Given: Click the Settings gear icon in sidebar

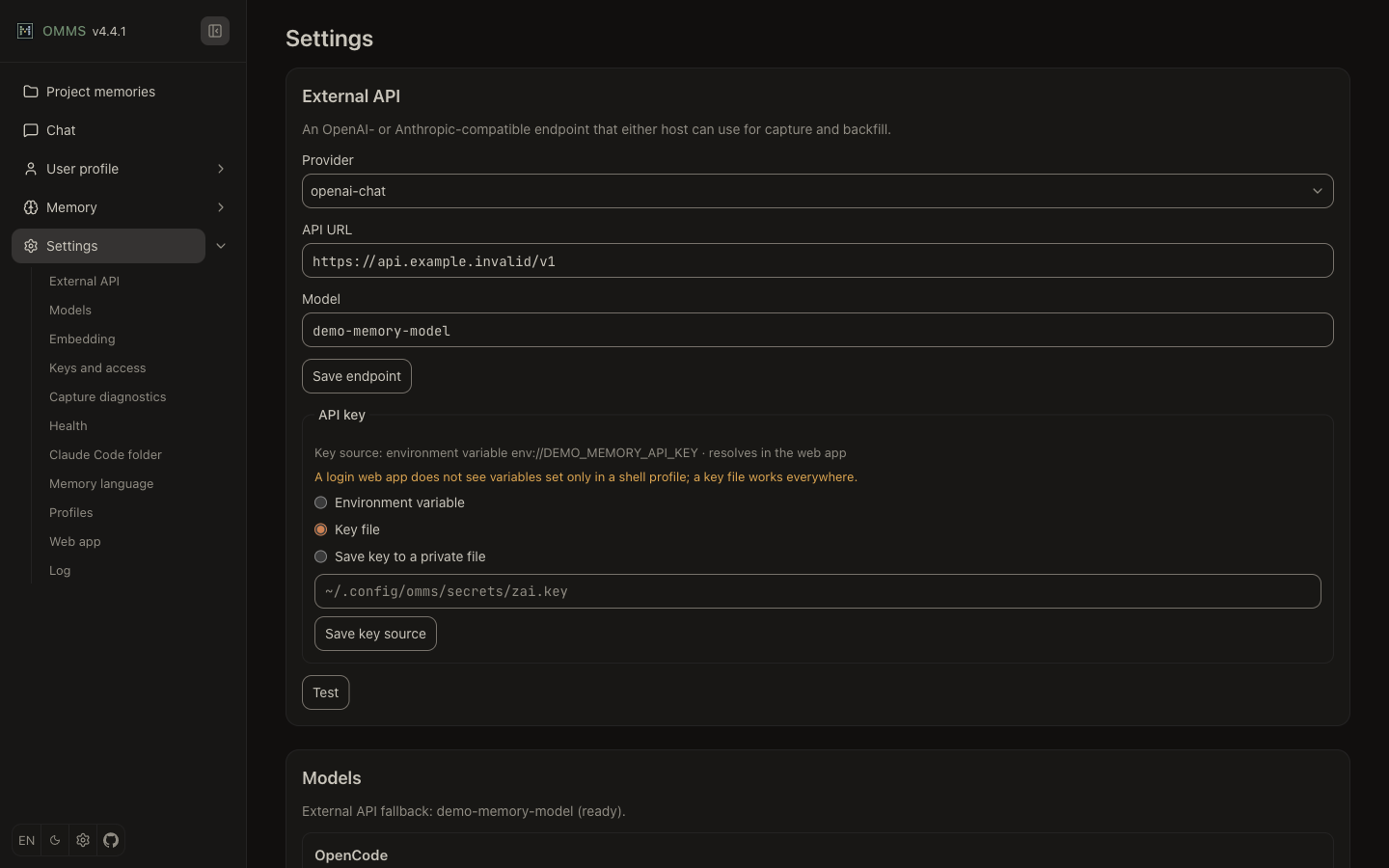Looking at the screenshot, I should coord(31,246).
